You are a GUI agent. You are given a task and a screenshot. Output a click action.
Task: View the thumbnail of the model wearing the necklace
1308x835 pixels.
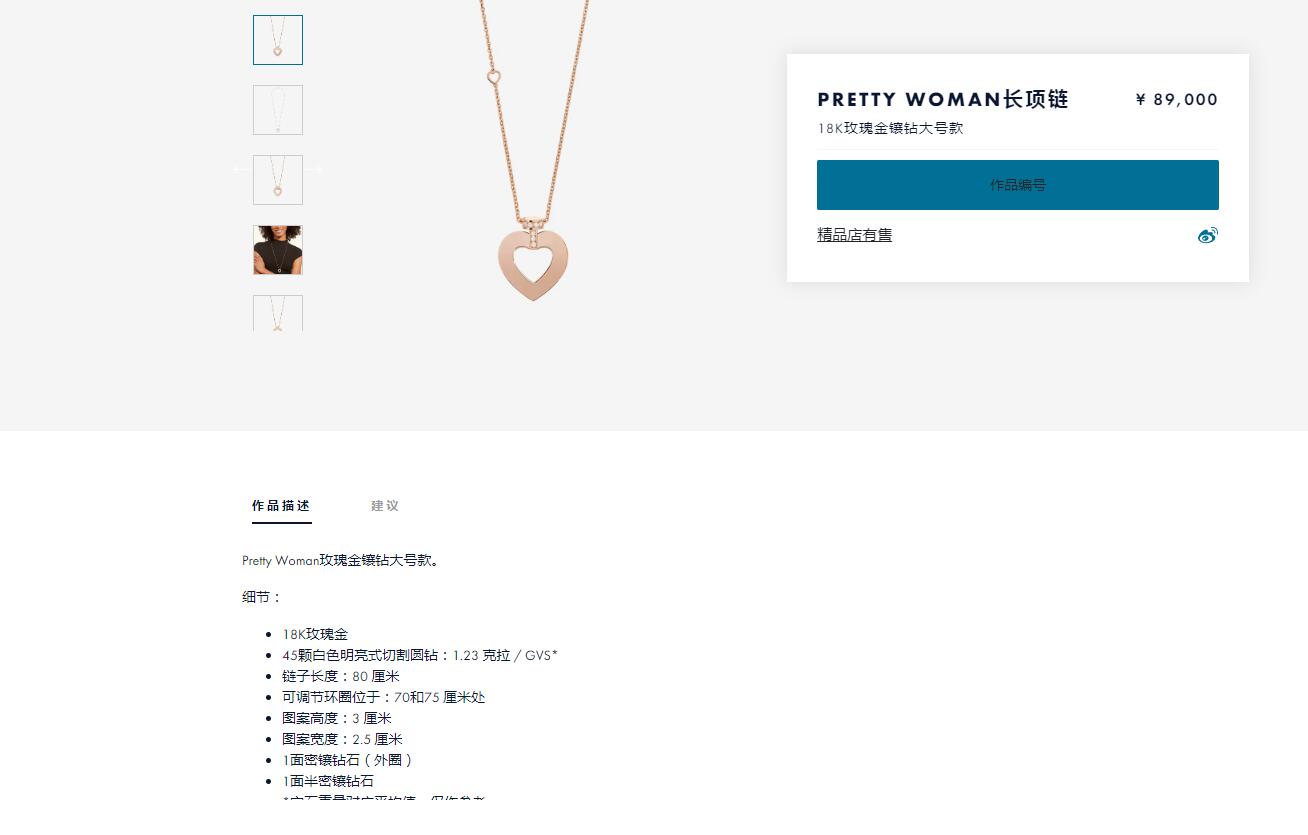point(278,250)
